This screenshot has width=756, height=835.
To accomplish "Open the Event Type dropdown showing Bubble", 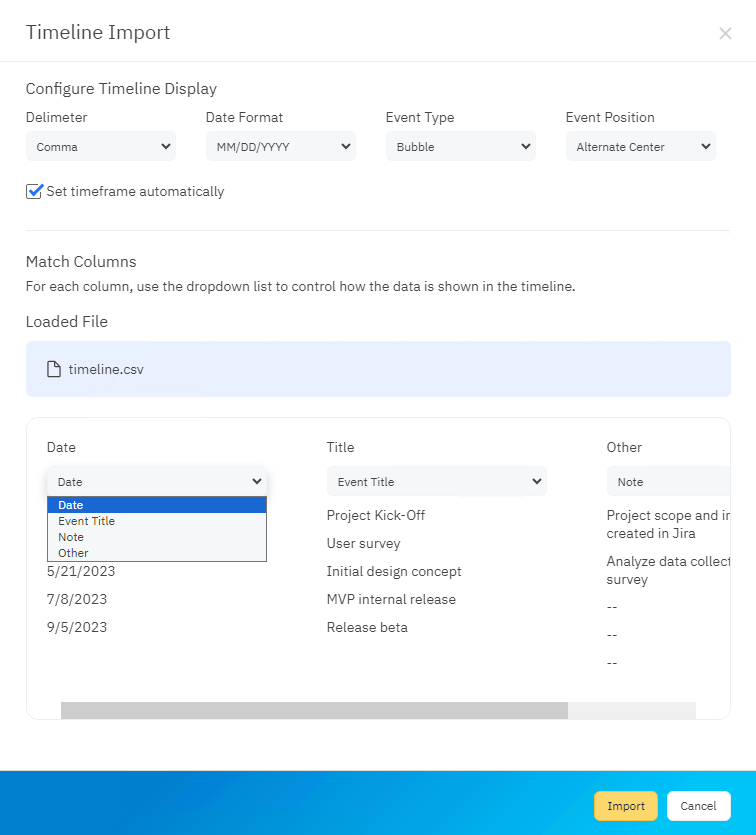I will [x=460, y=146].
